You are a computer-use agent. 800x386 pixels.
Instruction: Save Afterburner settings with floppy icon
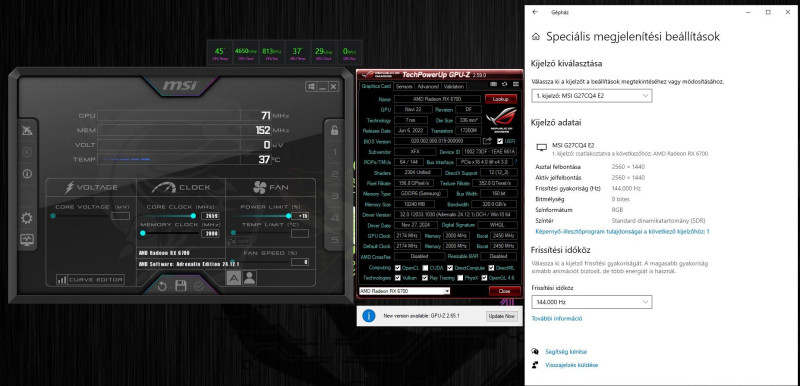(x=181, y=286)
